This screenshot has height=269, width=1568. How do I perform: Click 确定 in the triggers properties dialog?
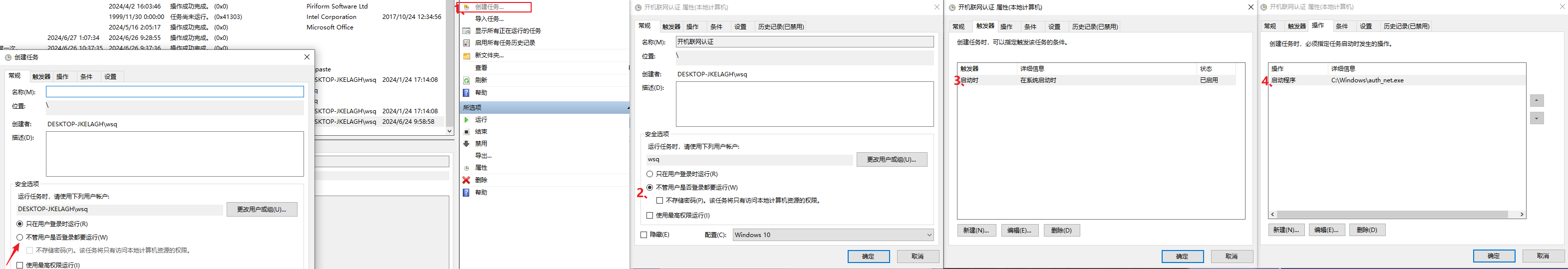pos(1182,257)
